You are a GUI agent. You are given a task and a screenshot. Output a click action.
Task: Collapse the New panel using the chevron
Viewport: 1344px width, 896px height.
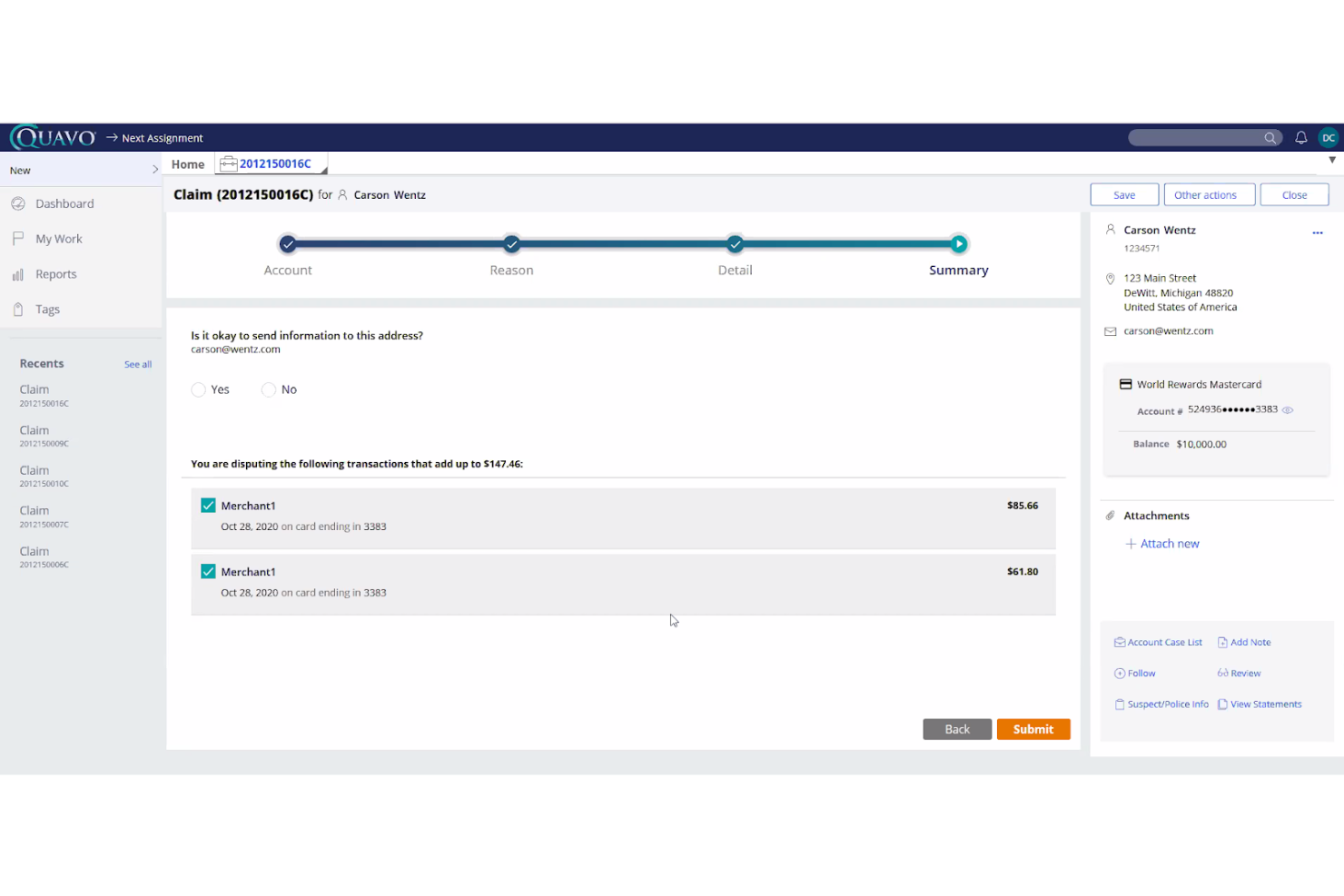click(x=154, y=169)
